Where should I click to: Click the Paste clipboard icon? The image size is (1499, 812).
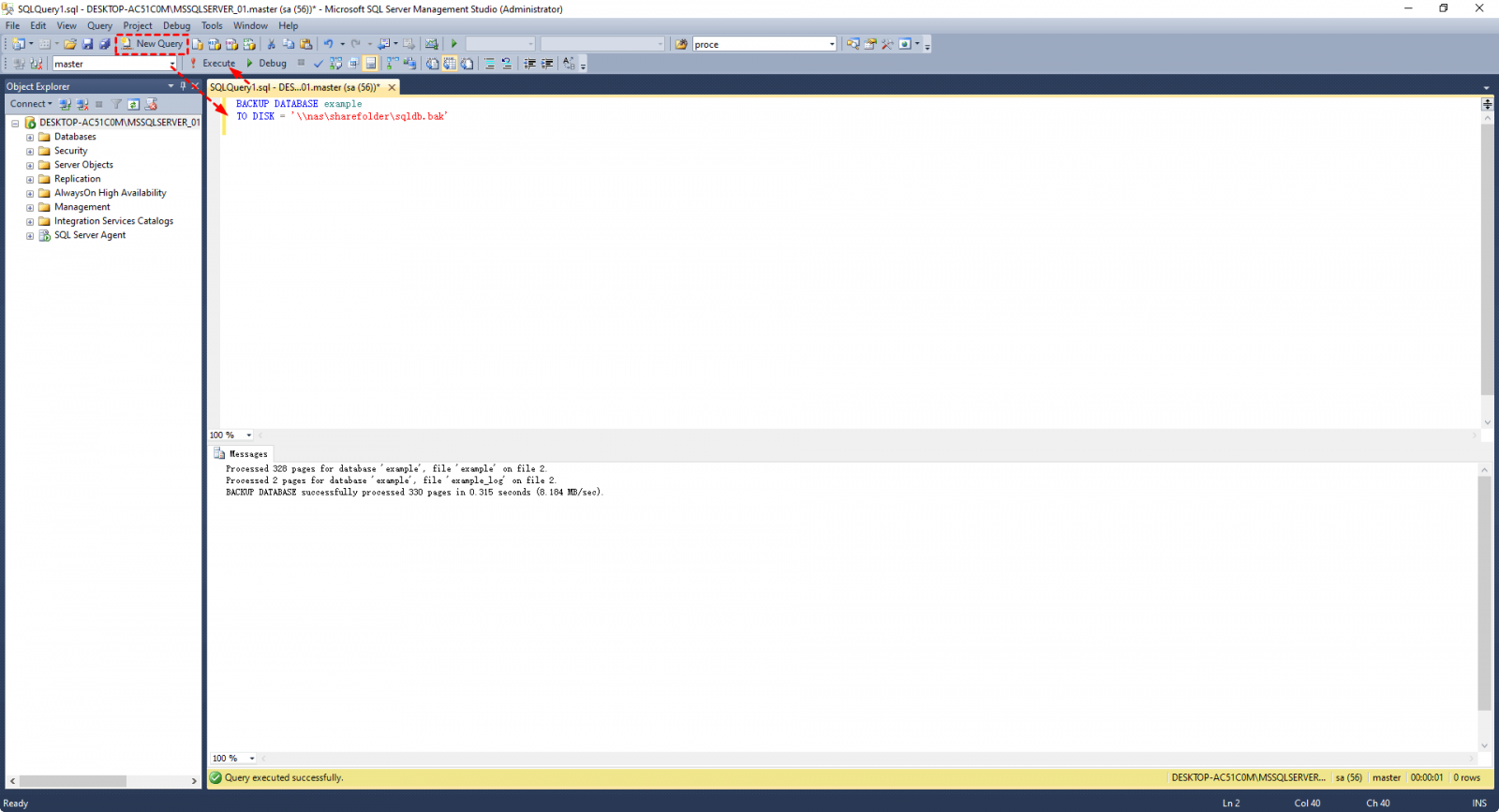pos(305,44)
